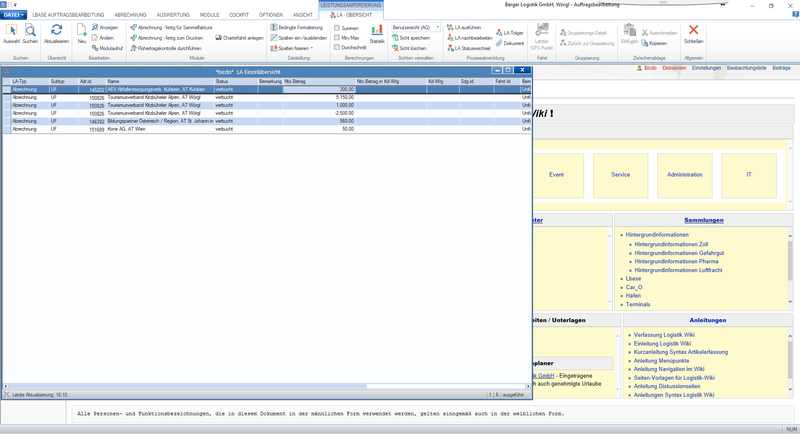Copy selection with Kopieren icon
This screenshot has width=800, height=434.
[645, 43]
